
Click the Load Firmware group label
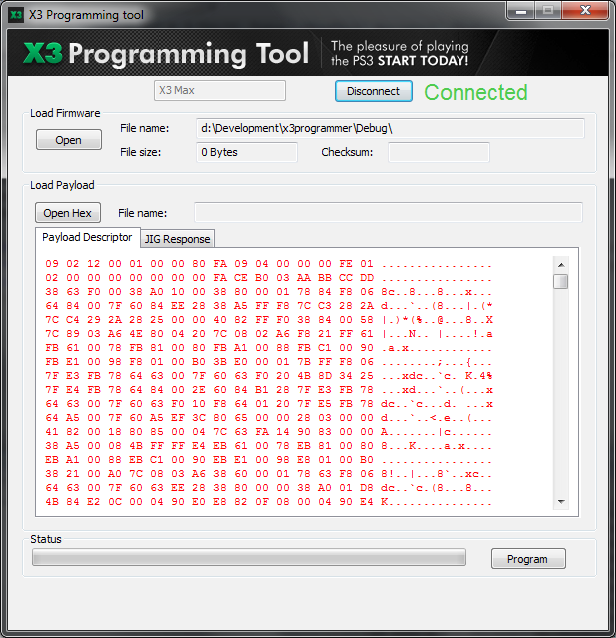click(65, 113)
